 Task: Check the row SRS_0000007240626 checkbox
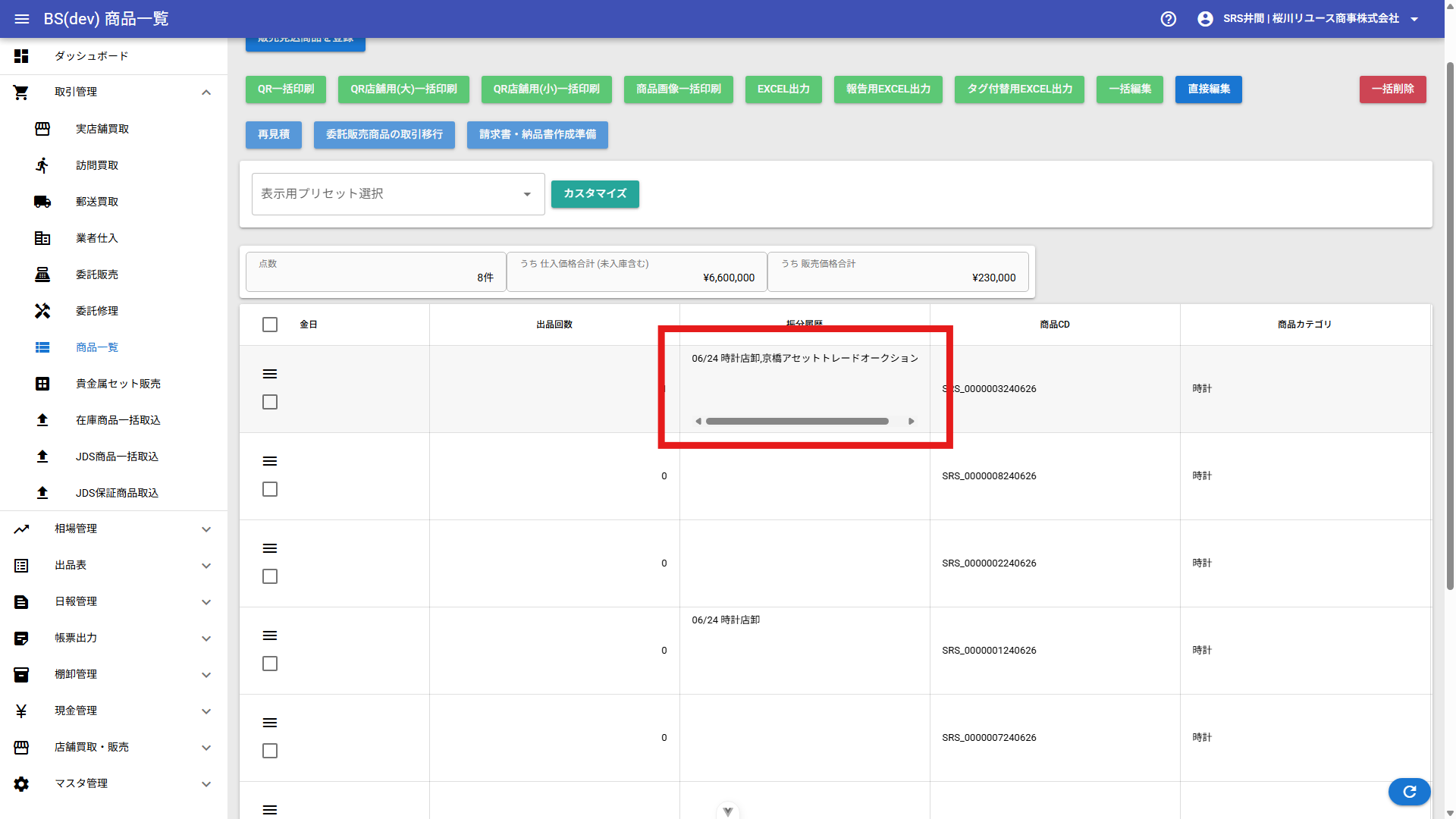270,751
